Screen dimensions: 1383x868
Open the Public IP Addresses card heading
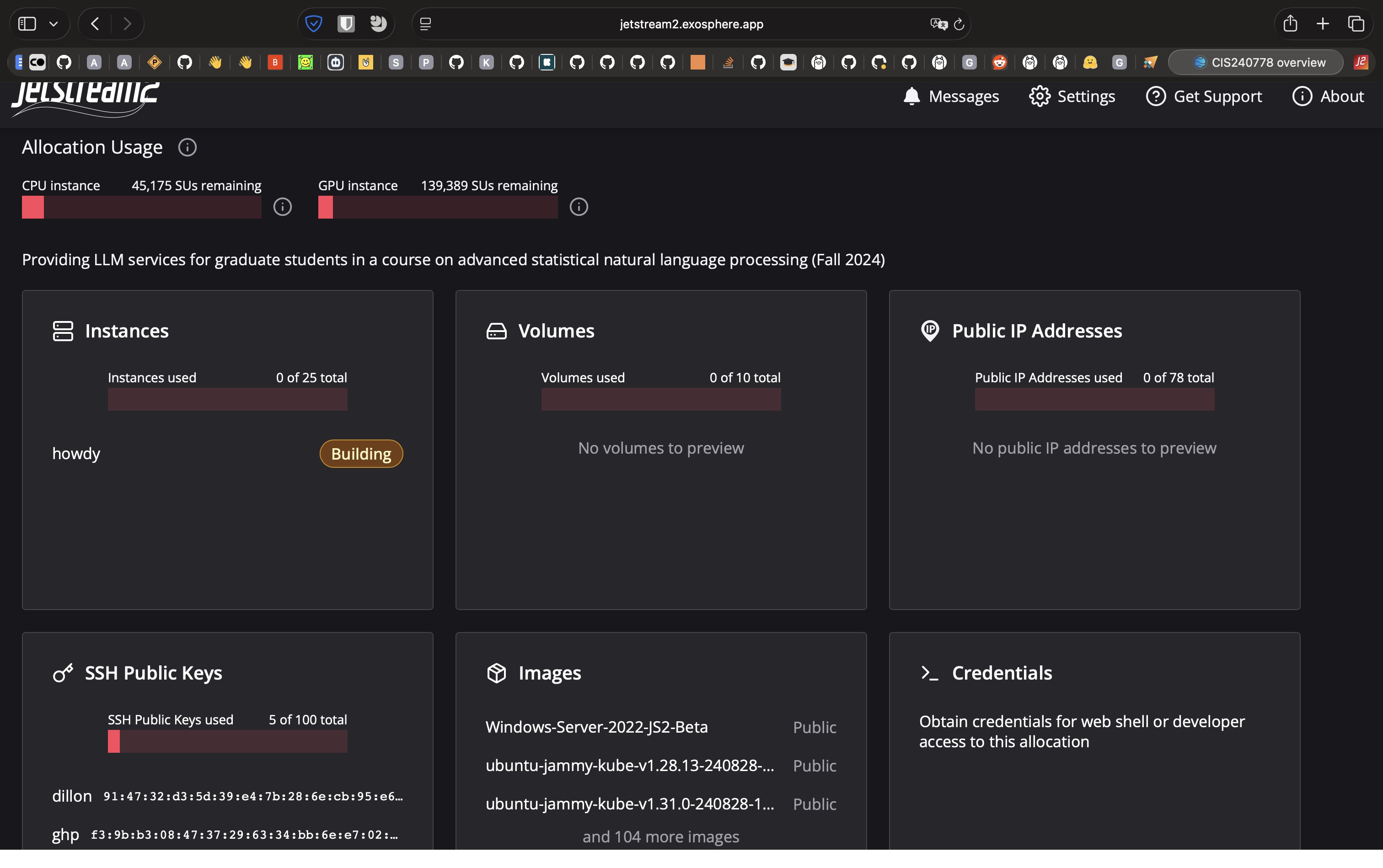point(1037,331)
